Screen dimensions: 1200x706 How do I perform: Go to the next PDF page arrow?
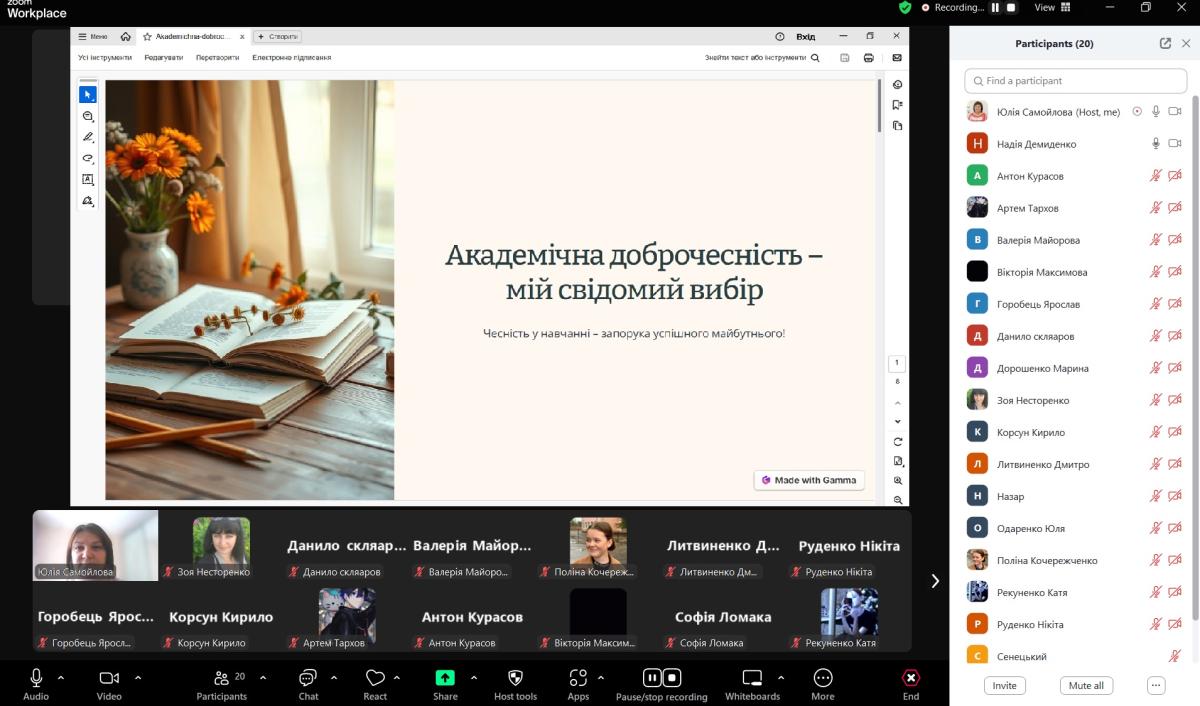[898, 421]
